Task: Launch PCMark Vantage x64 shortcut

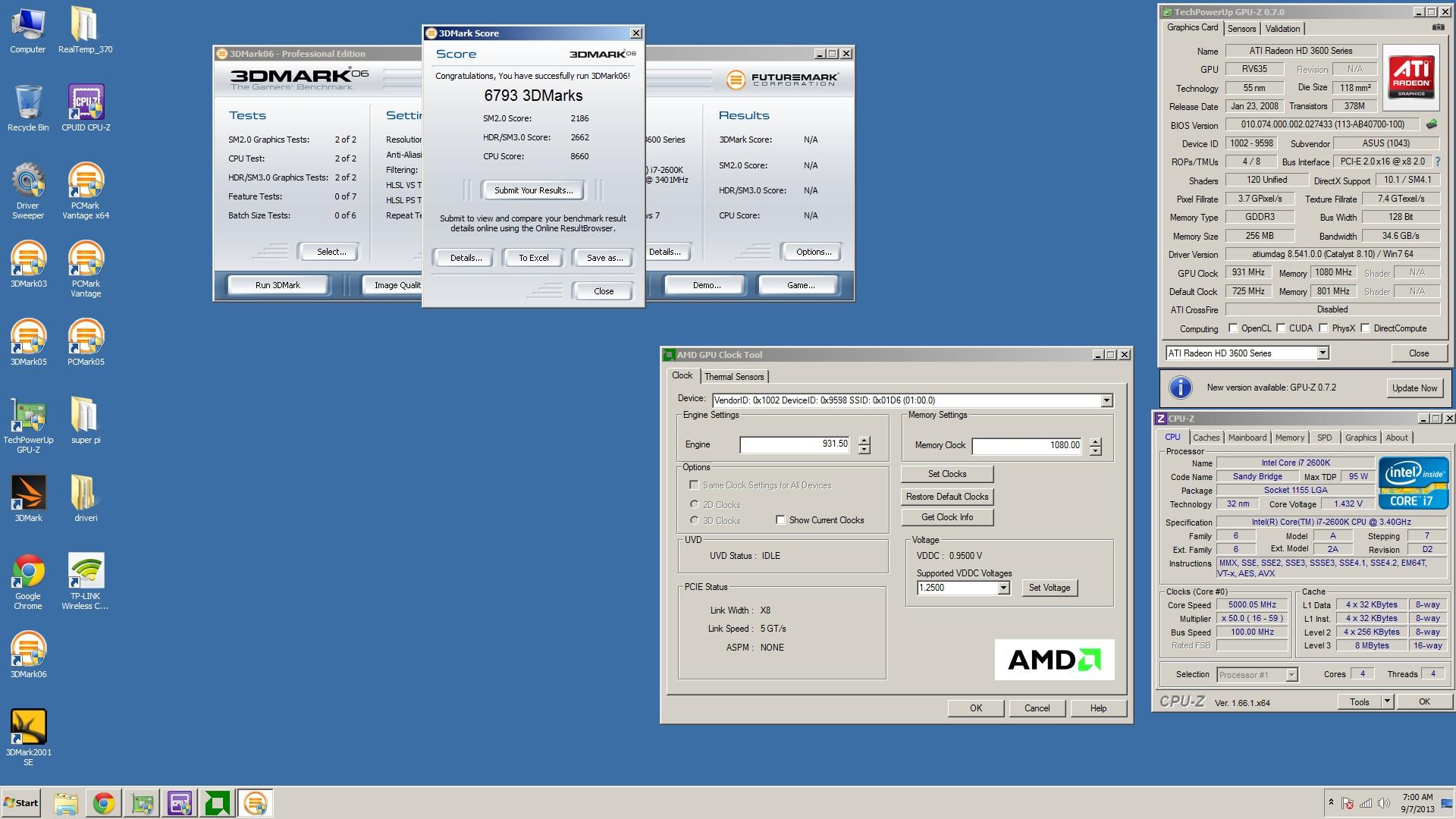Action: (86, 191)
